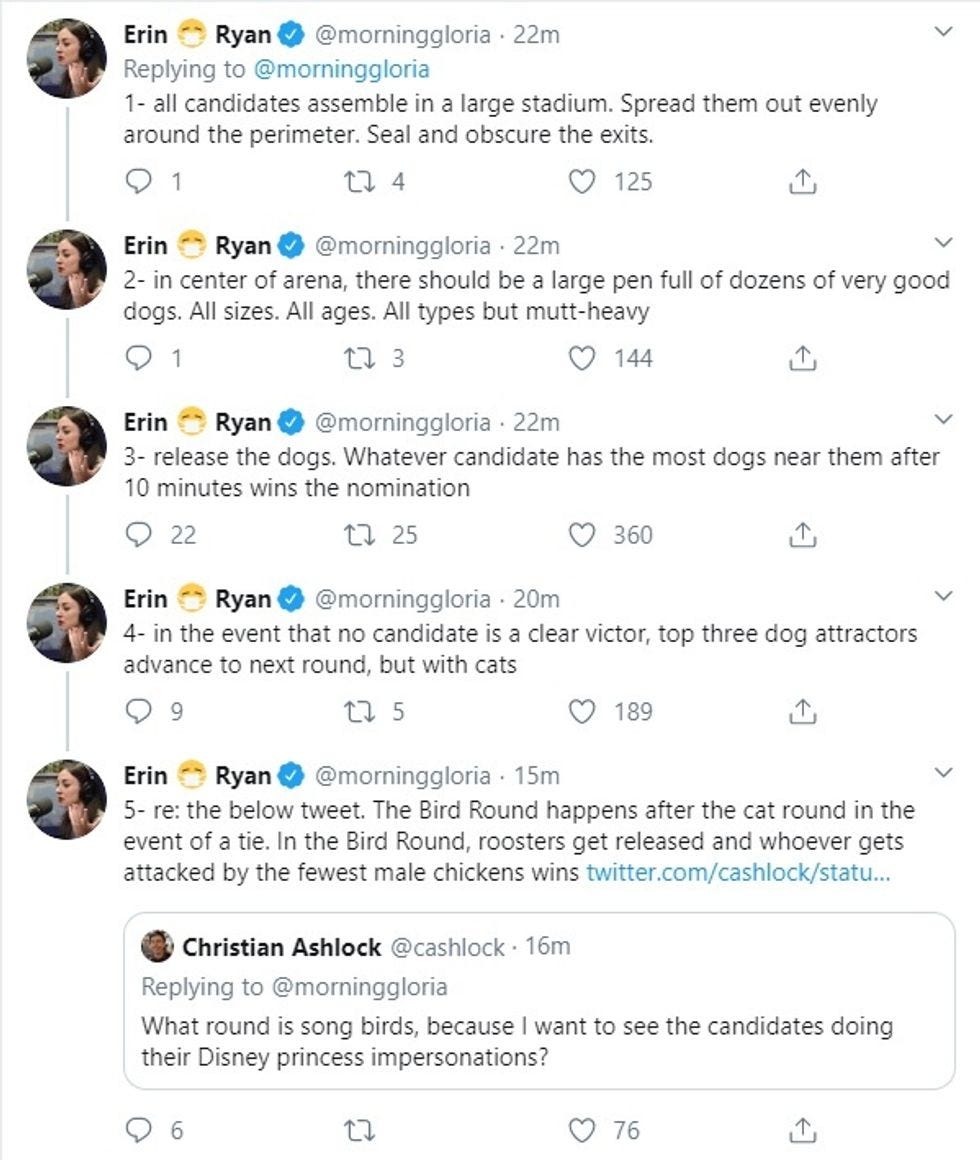Open more options on the first tweet
Screen dimensions: 980x1160
[942, 33]
